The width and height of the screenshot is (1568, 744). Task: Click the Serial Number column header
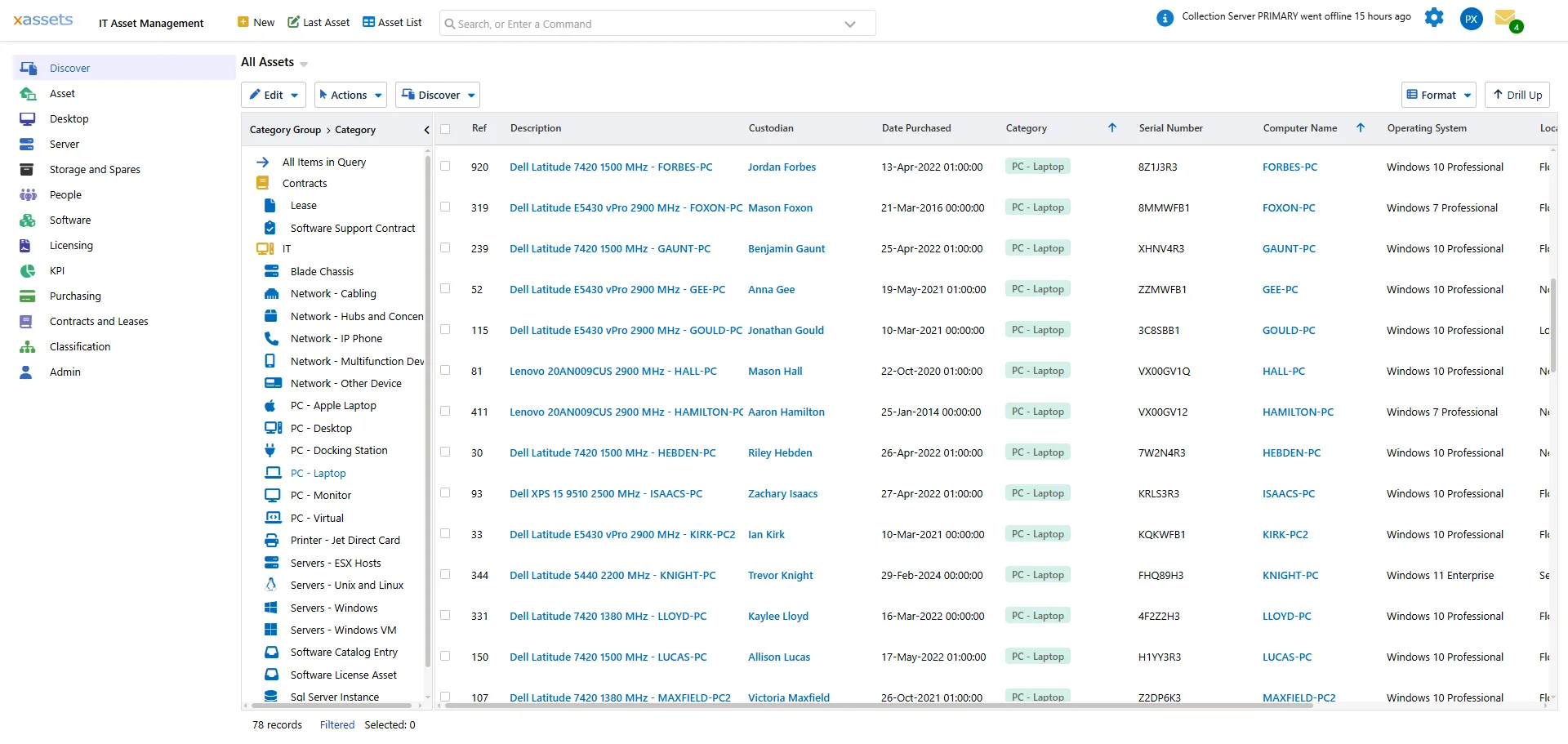point(1170,128)
